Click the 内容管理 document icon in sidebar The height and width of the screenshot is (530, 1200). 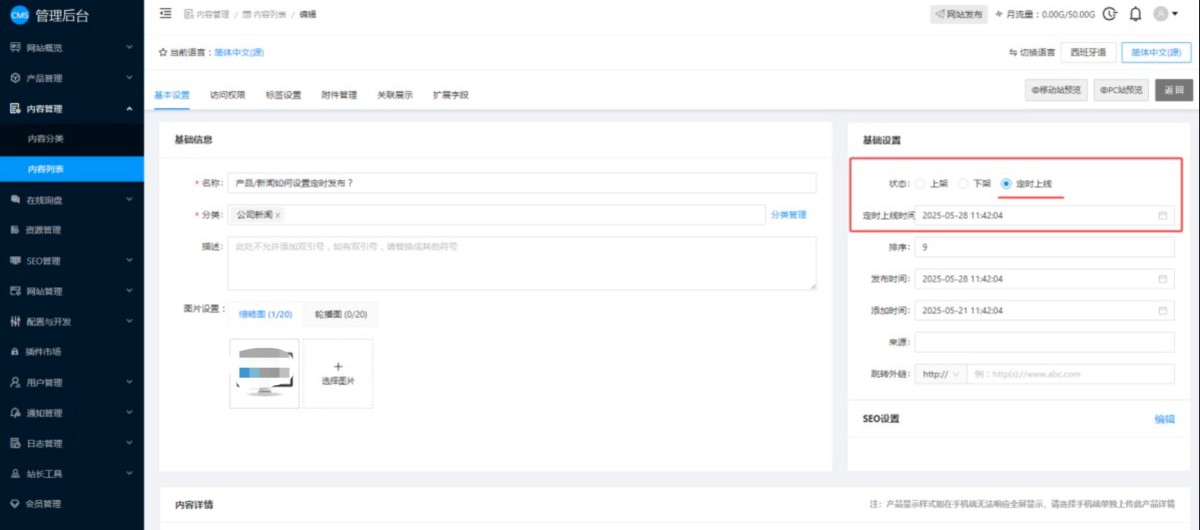coord(15,108)
